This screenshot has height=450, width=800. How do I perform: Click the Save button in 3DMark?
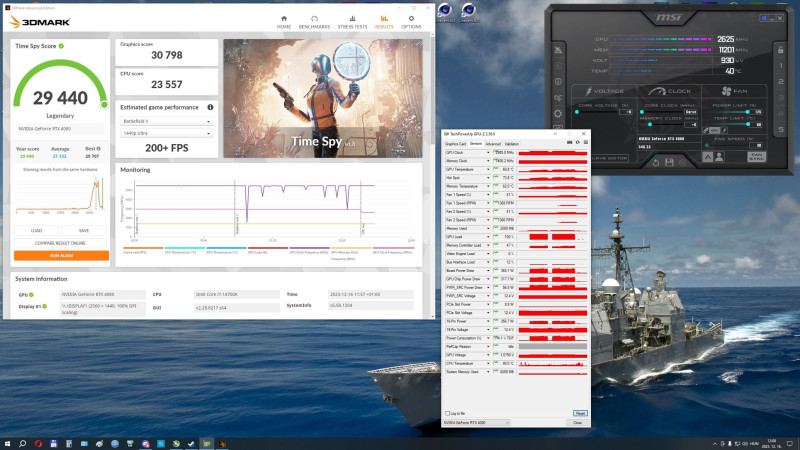(x=84, y=231)
